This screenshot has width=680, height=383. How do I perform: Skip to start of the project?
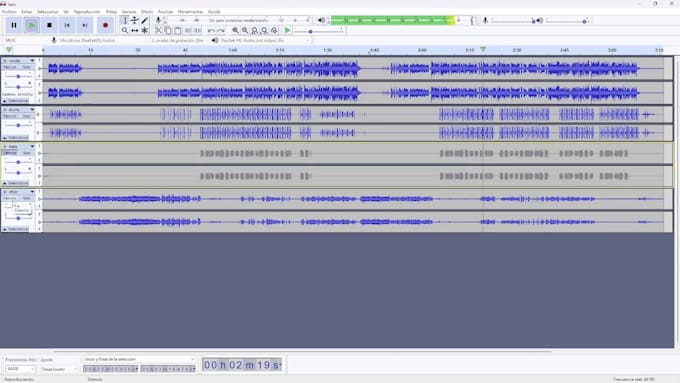[67, 25]
